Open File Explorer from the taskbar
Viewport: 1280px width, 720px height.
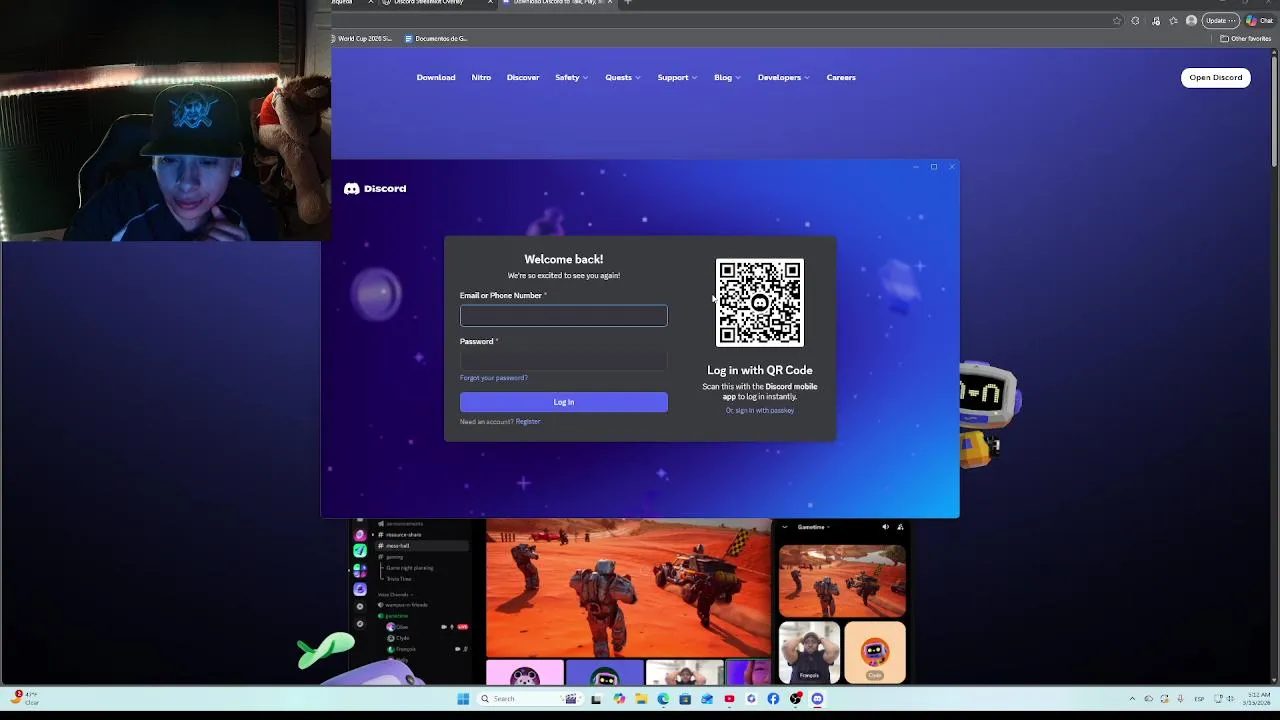(x=641, y=699)
